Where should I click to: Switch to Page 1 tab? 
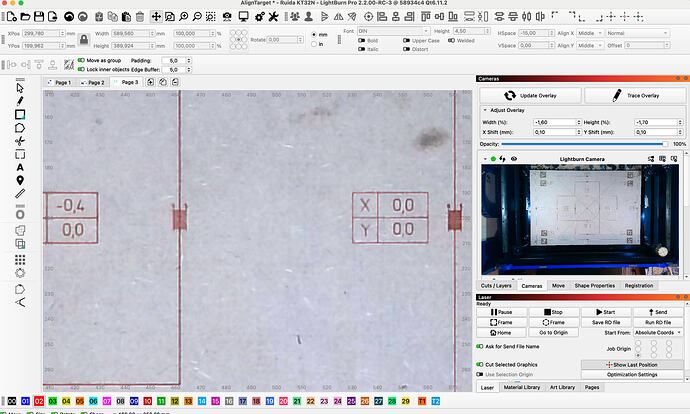[x=59, y=82]
